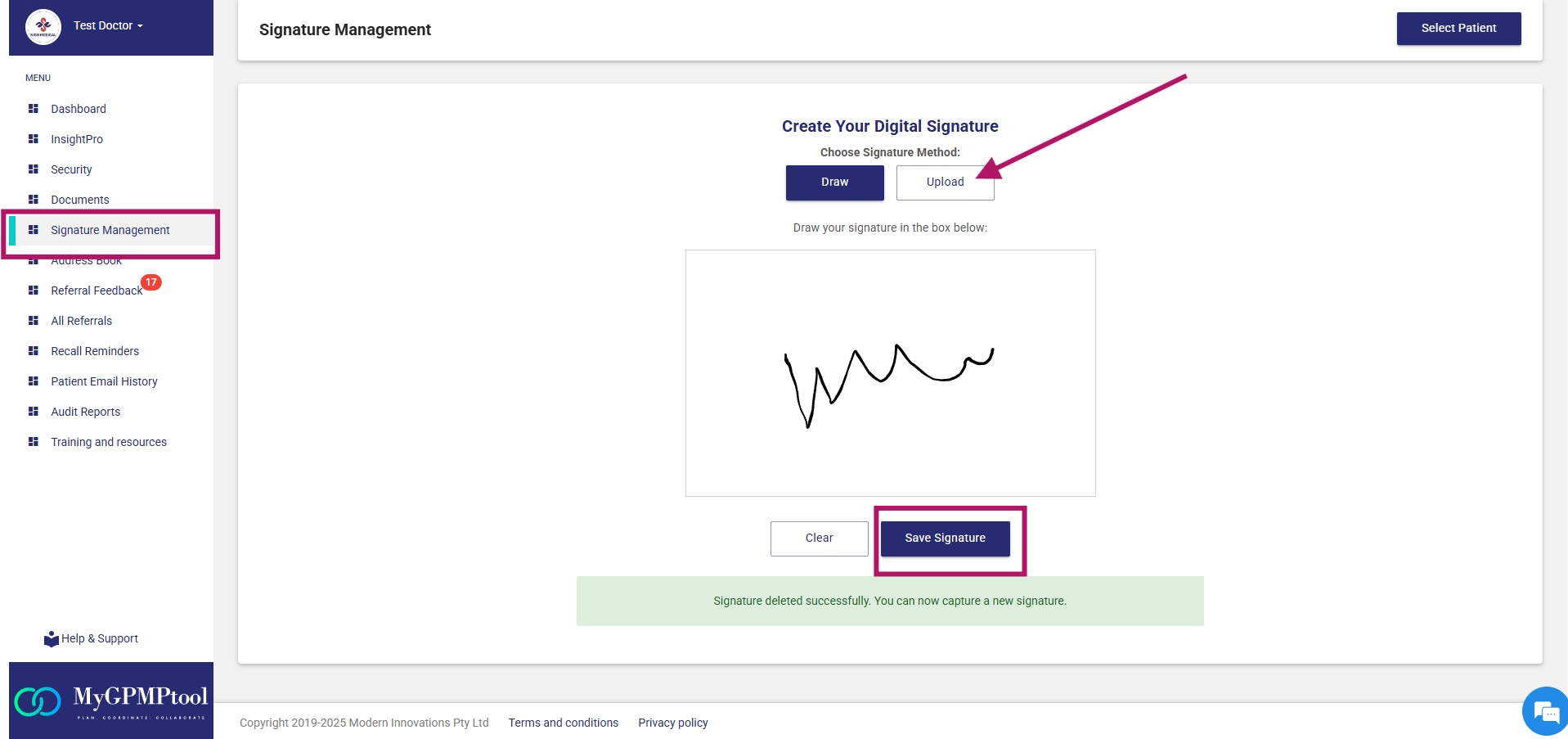This screenshot has height=739, width=1568.
Task: Open the Terms and conditions link
Action: coord(563,723)
